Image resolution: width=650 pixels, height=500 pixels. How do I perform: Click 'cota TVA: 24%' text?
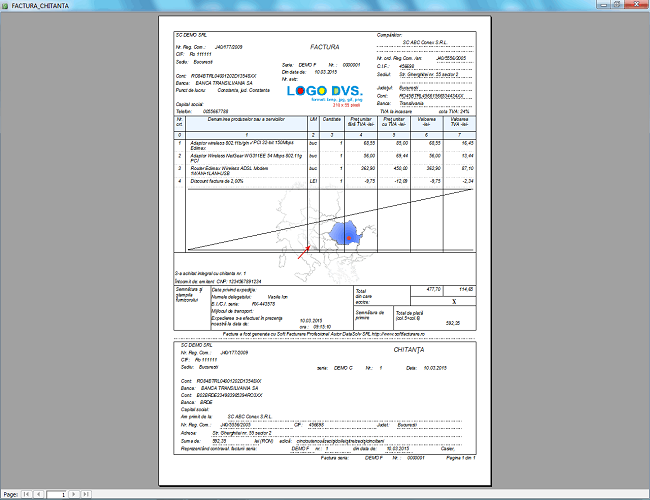454,112
